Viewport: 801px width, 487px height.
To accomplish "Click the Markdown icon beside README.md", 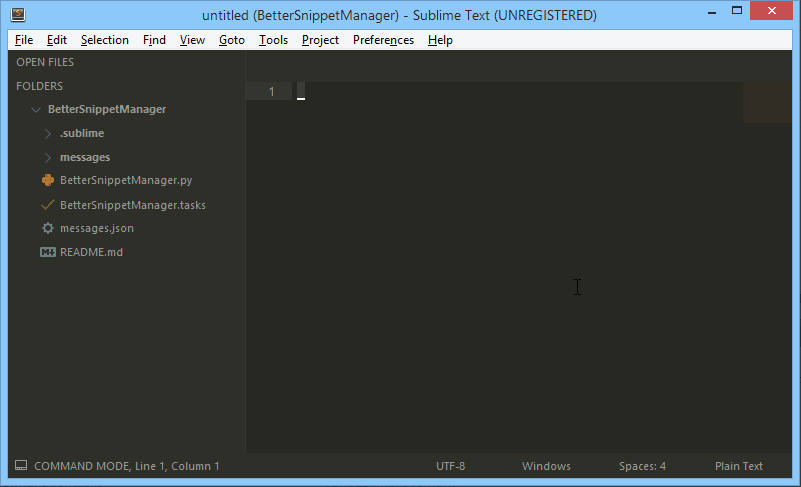I will (48, 252).
